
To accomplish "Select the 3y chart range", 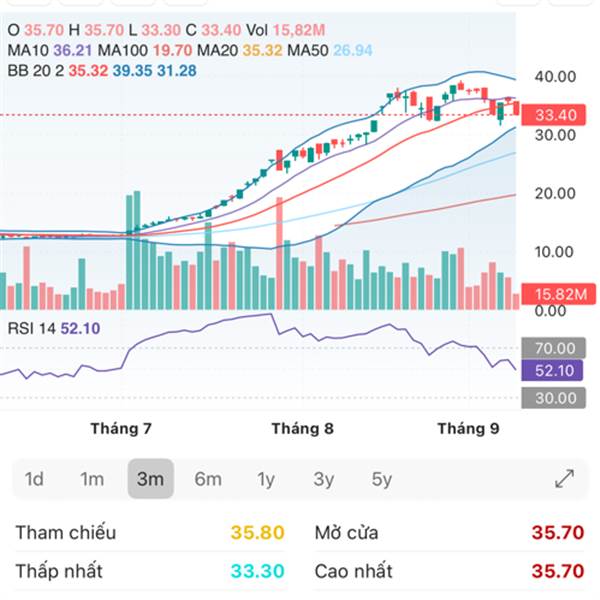I will point(324,479).
